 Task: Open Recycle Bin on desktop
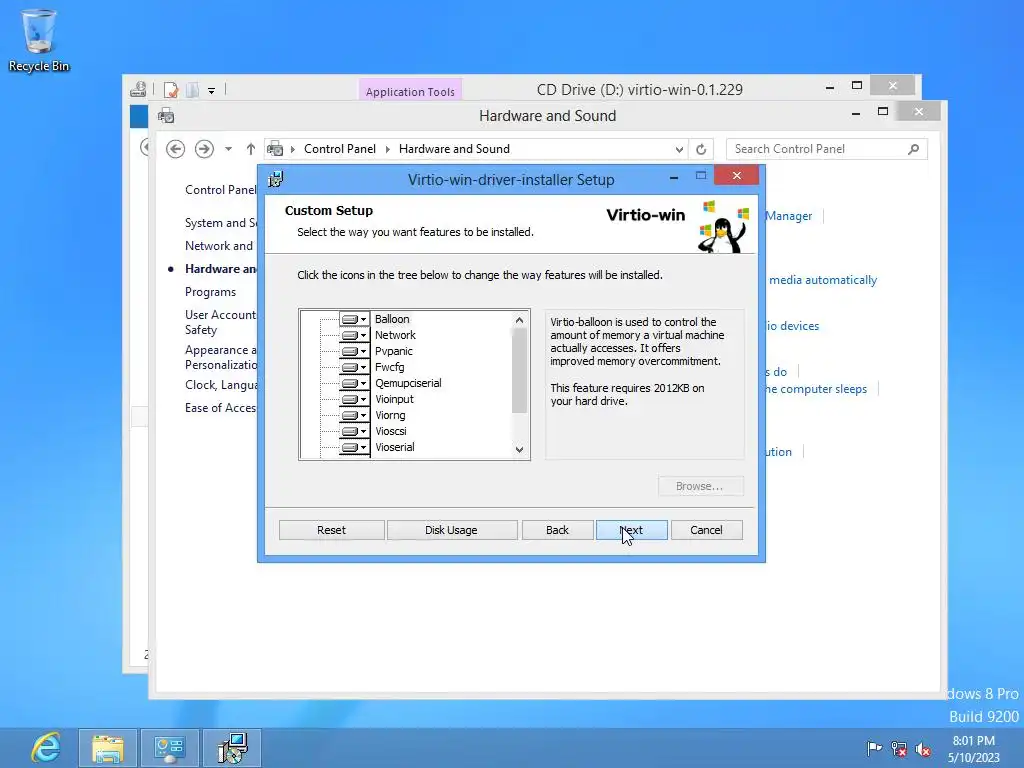click(x=39, y=40)
